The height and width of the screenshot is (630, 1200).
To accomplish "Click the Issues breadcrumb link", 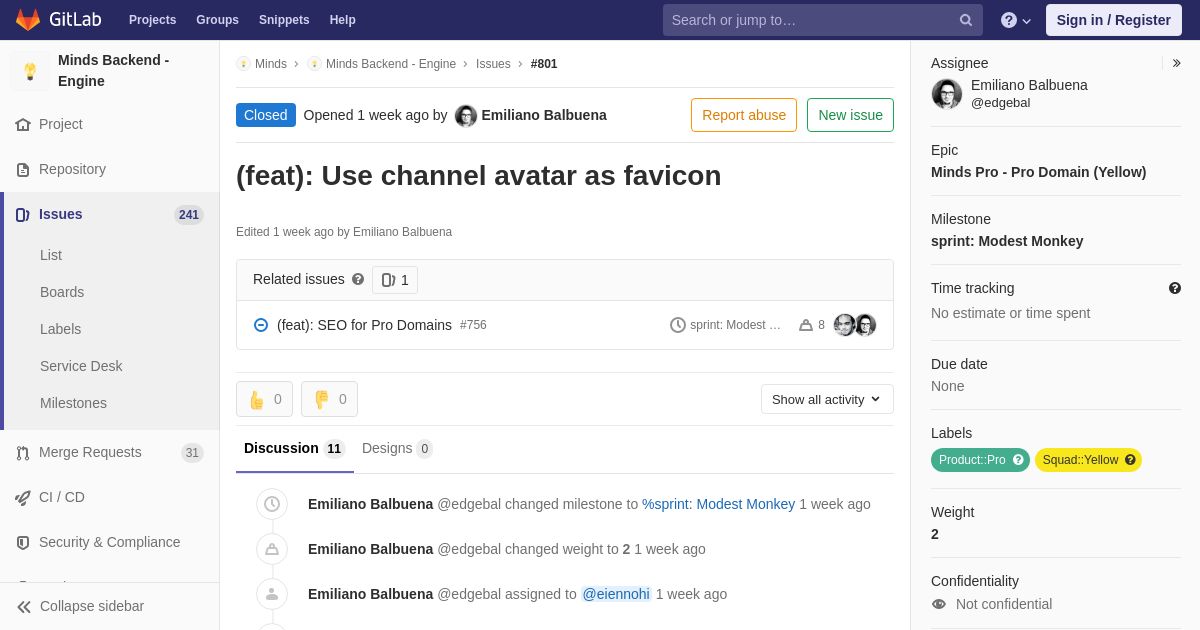I will pyautogui.click(x=493, y=64).
